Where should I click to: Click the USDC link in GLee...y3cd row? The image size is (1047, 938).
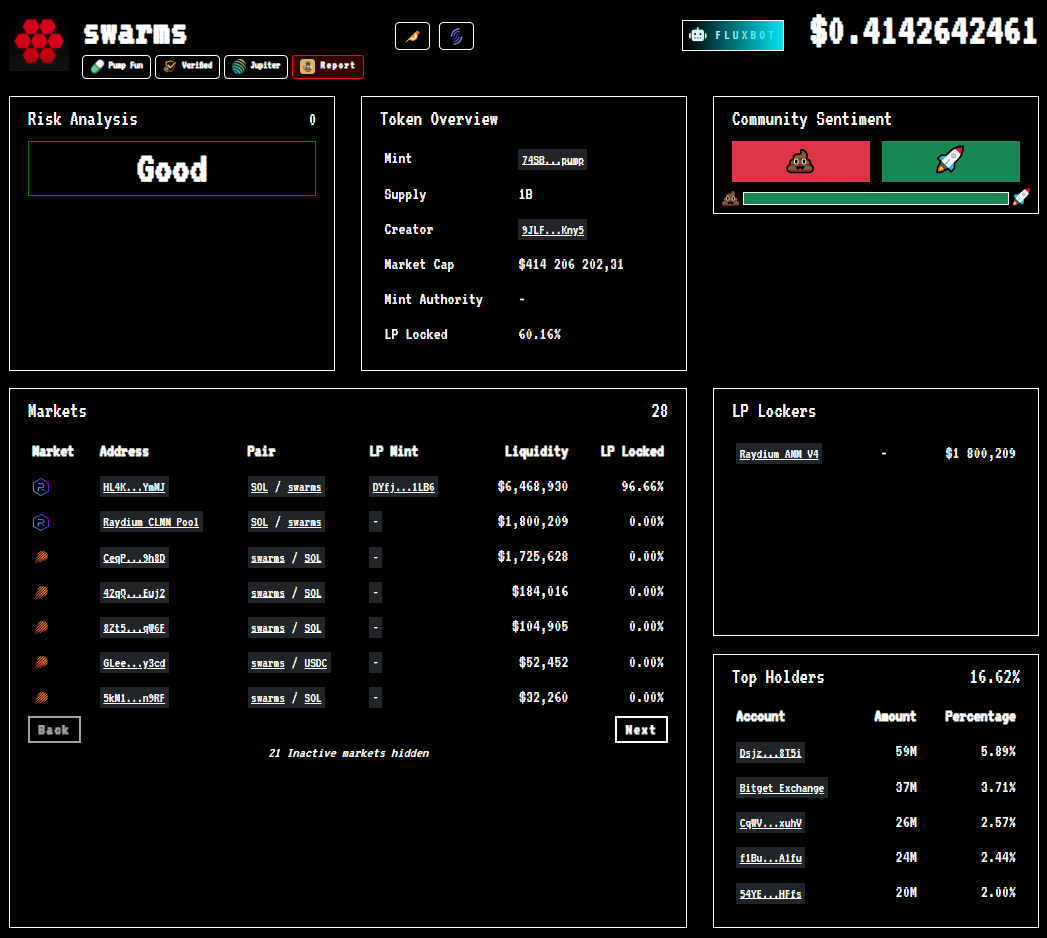[x=316, y=663]
